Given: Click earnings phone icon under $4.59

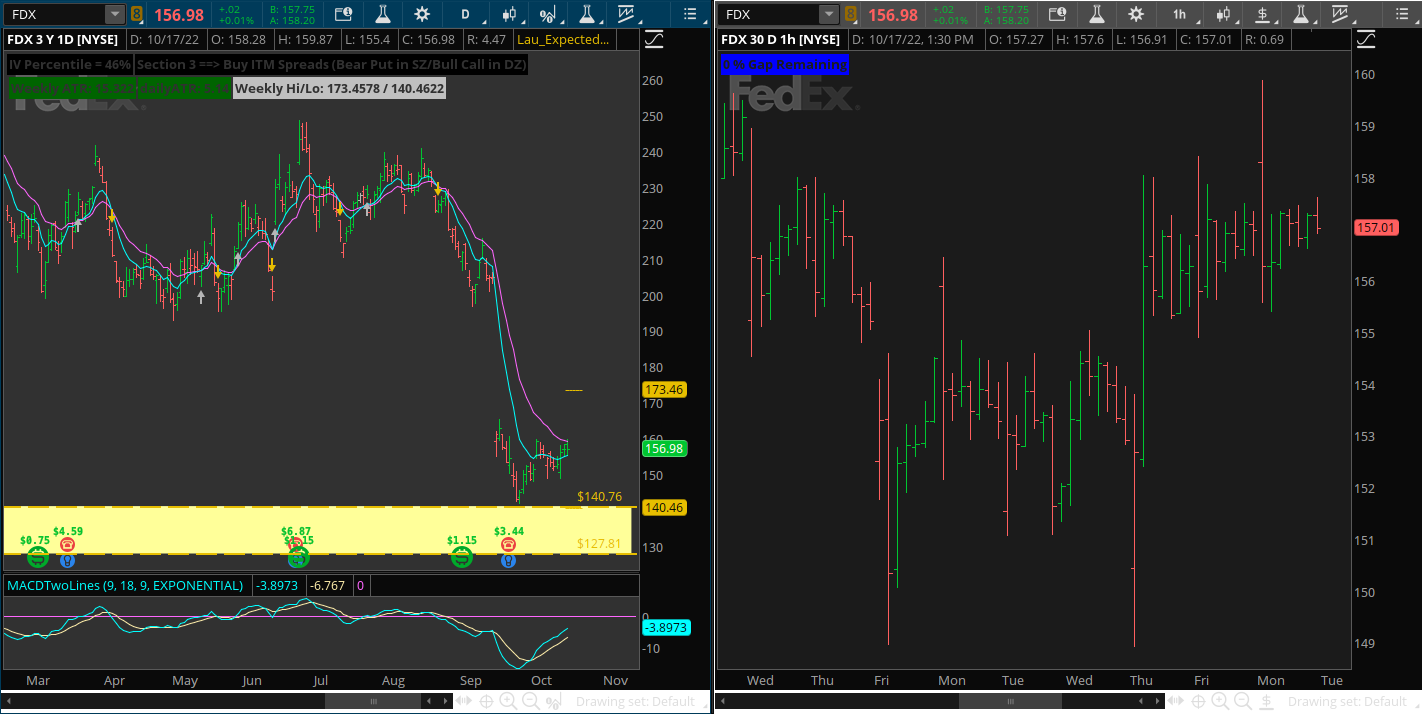Looking at the screenshot, I should click(x=67, y=544).
